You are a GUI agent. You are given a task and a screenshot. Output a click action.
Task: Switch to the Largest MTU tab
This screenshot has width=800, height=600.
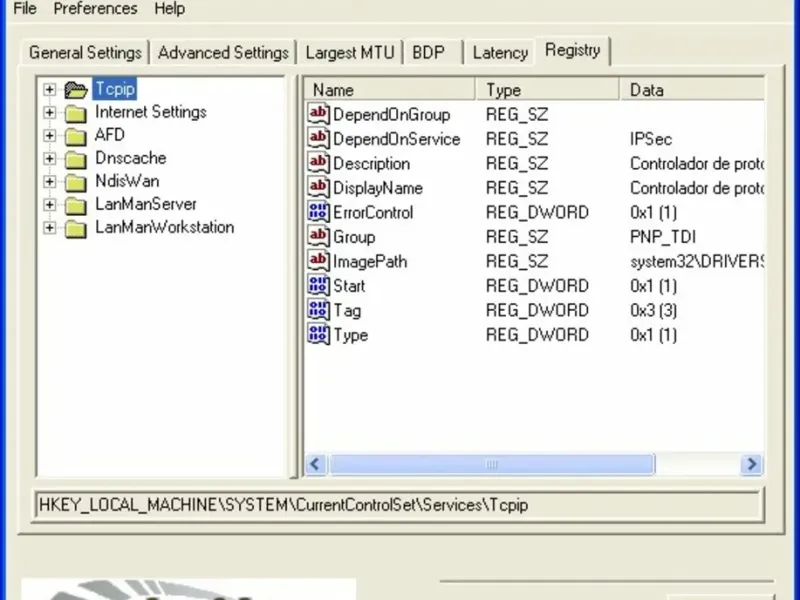tap(350, 53)
